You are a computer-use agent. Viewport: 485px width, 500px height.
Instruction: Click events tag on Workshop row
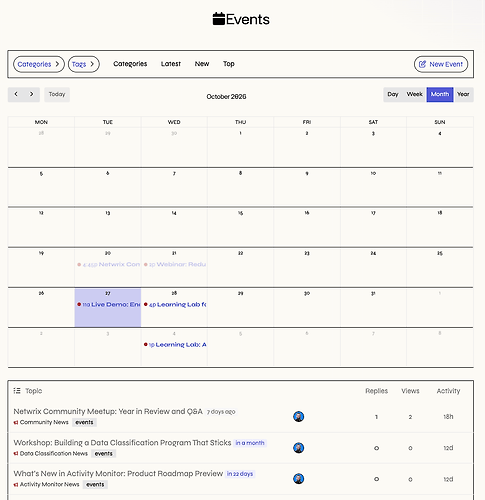tap(104, 453)
